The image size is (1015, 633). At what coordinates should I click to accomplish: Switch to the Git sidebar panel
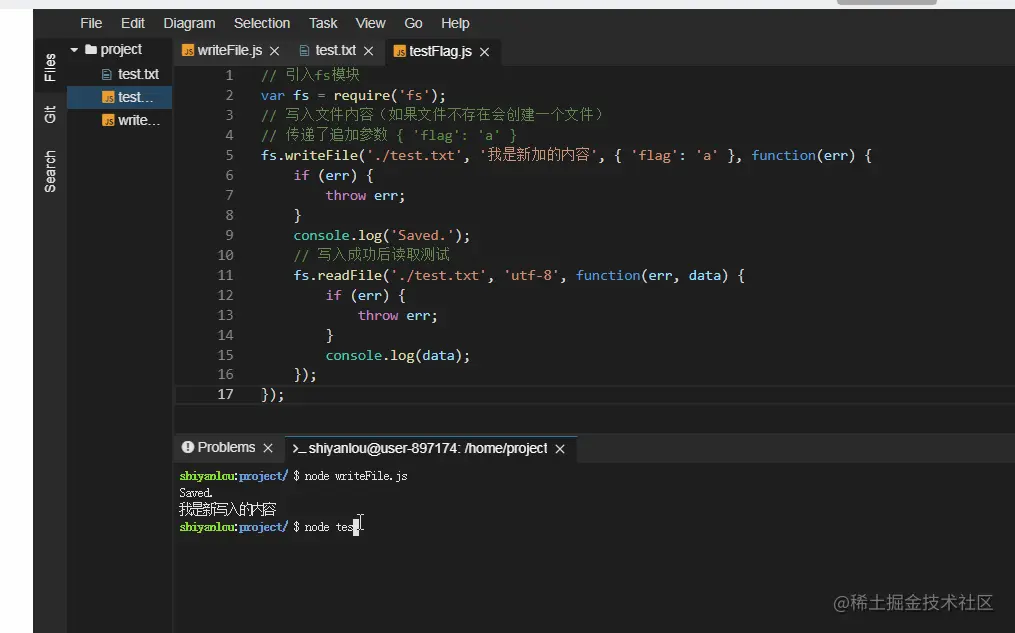coord(50,115)
